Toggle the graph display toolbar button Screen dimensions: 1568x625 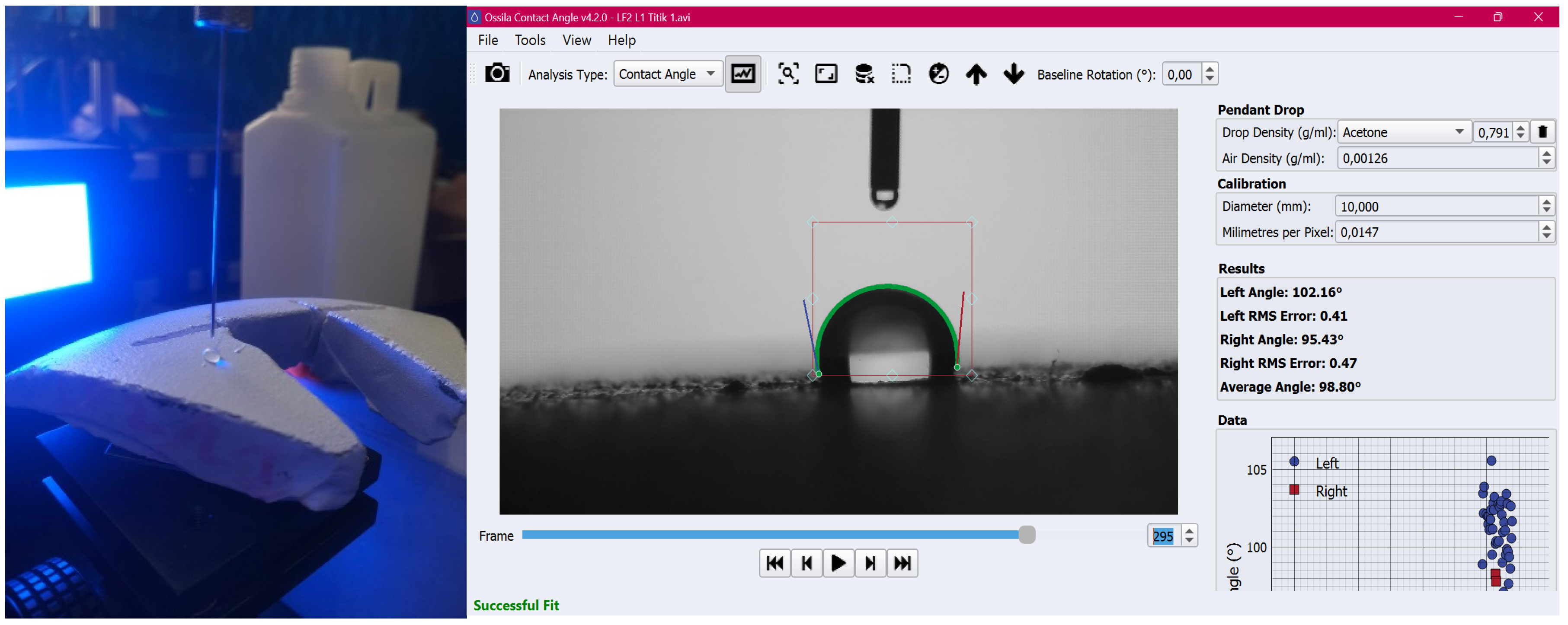[x=742, y=74]
